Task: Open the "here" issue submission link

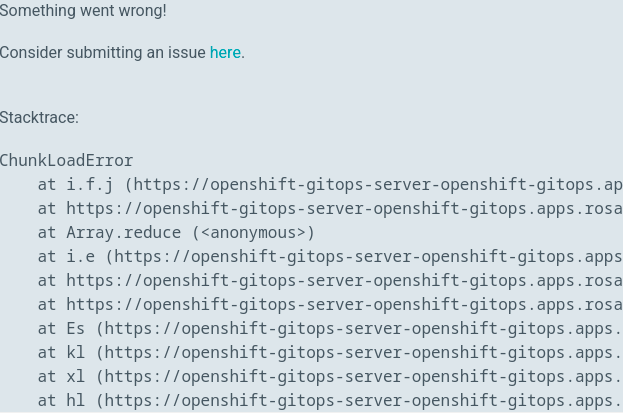Action: click(x=225, y=52)
